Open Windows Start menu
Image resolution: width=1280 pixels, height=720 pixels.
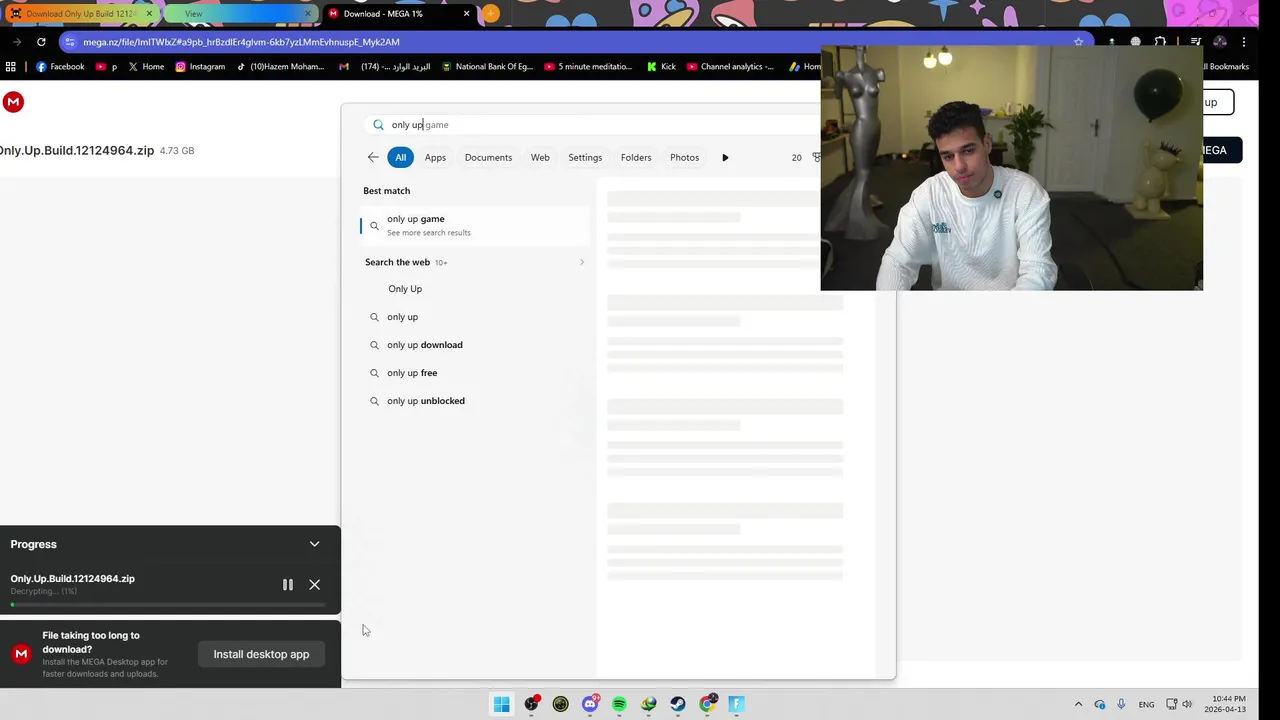coord(502,704)
